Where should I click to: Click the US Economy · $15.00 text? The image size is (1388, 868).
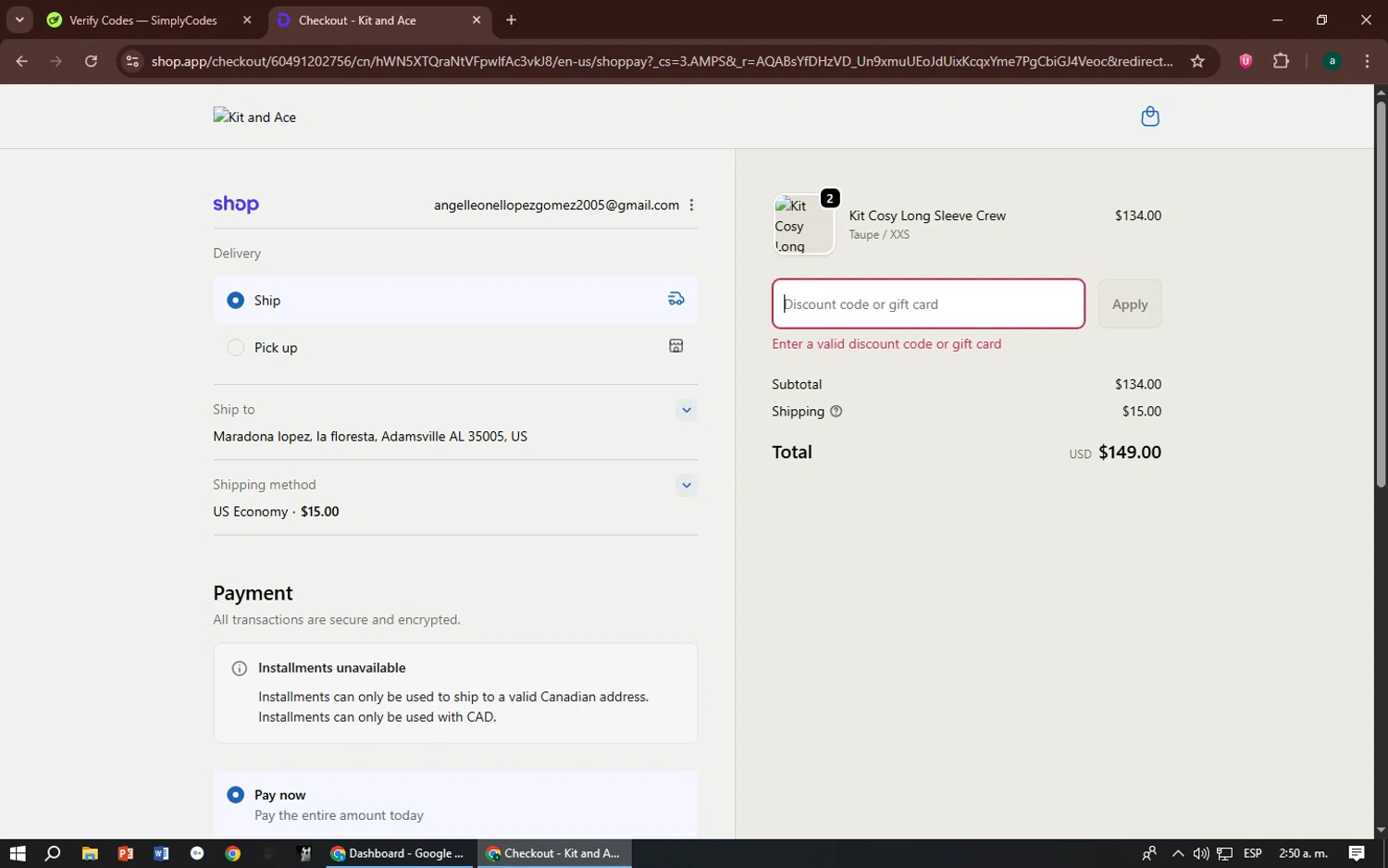pyautogui.click(x=276, y=512)
